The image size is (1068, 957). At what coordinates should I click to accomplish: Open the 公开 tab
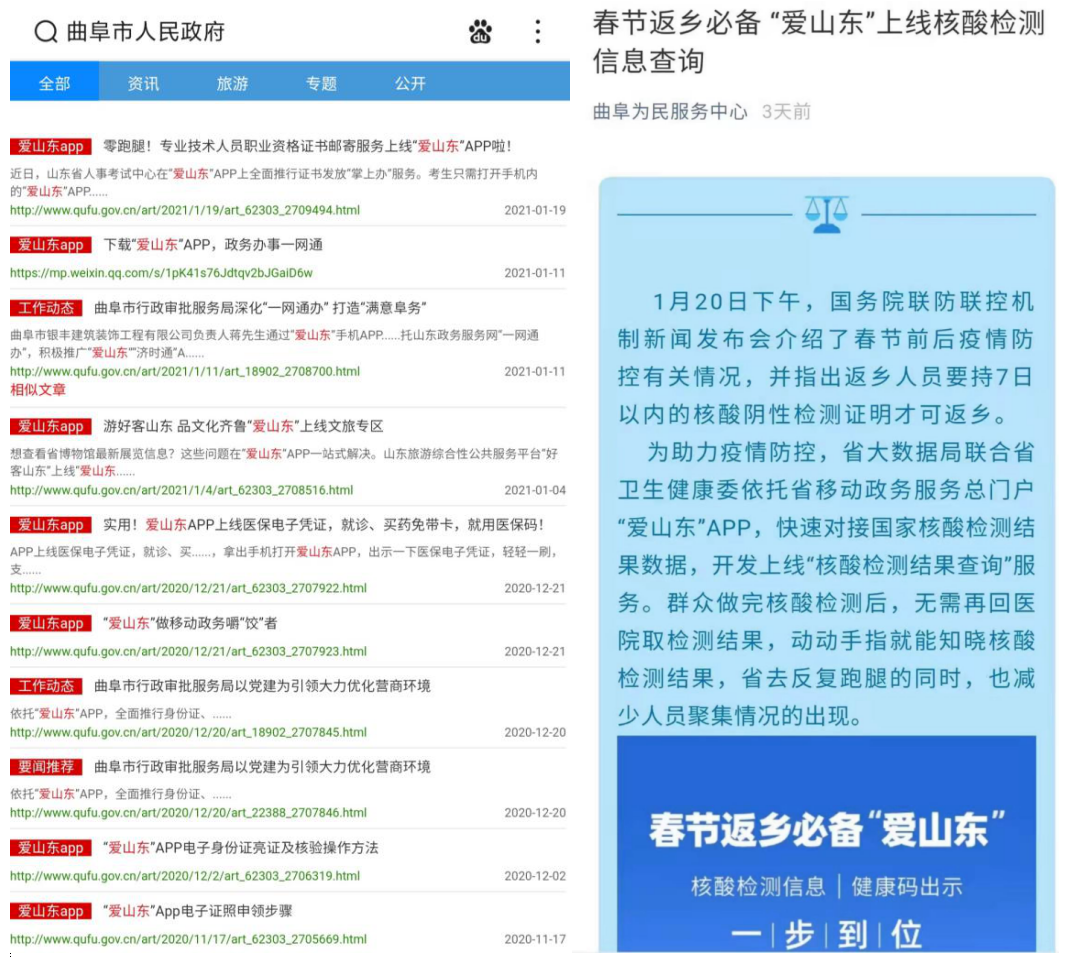tap(410, 83)
